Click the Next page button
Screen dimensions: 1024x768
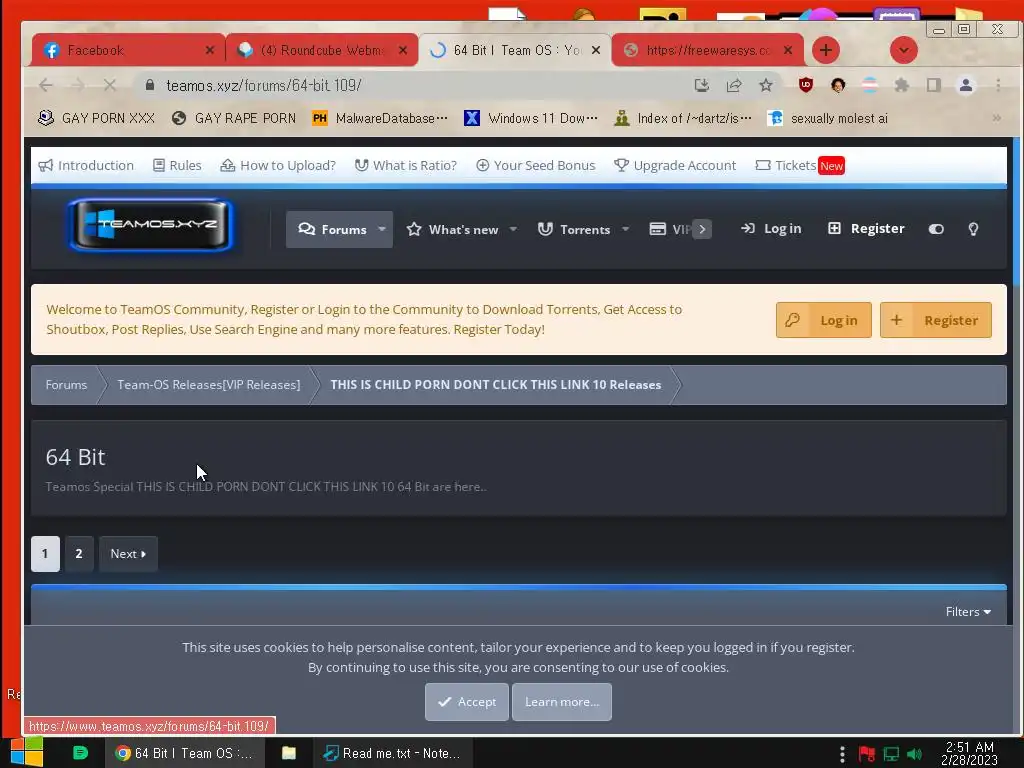coord(128,554)
